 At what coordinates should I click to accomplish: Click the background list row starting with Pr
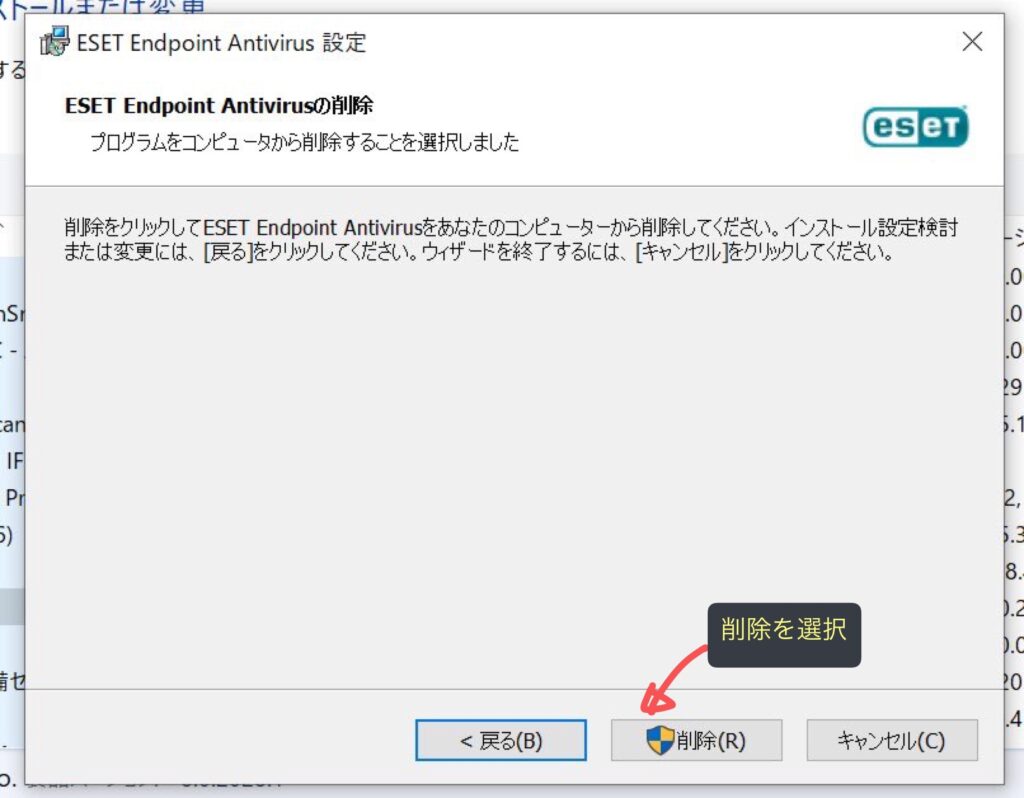tap(12, 496)
